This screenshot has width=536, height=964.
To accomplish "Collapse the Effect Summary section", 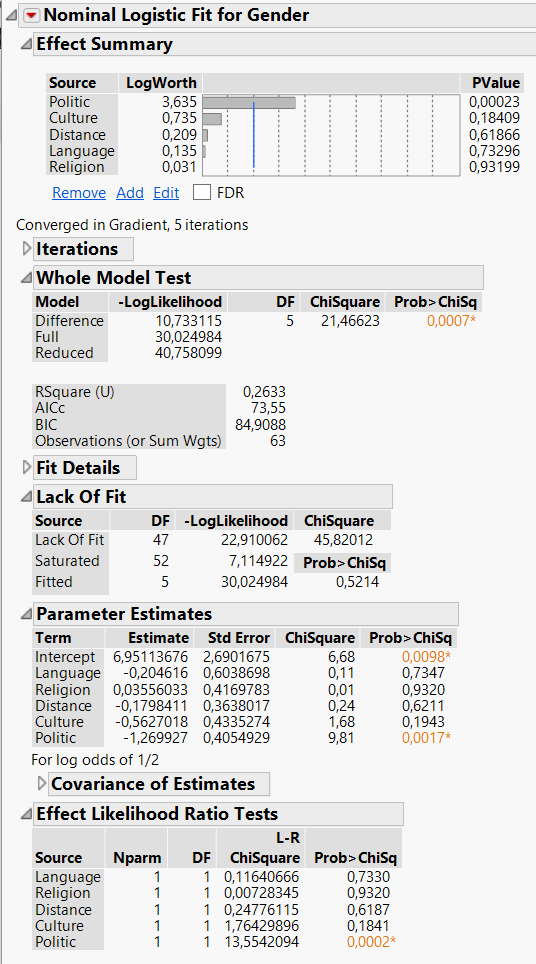I will pos(26,44).
